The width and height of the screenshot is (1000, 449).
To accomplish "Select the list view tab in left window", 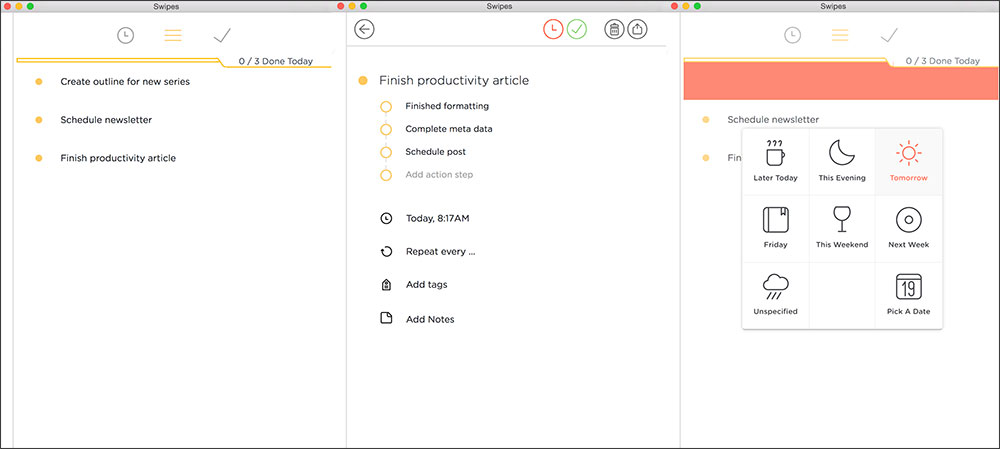I will point(173,36).
